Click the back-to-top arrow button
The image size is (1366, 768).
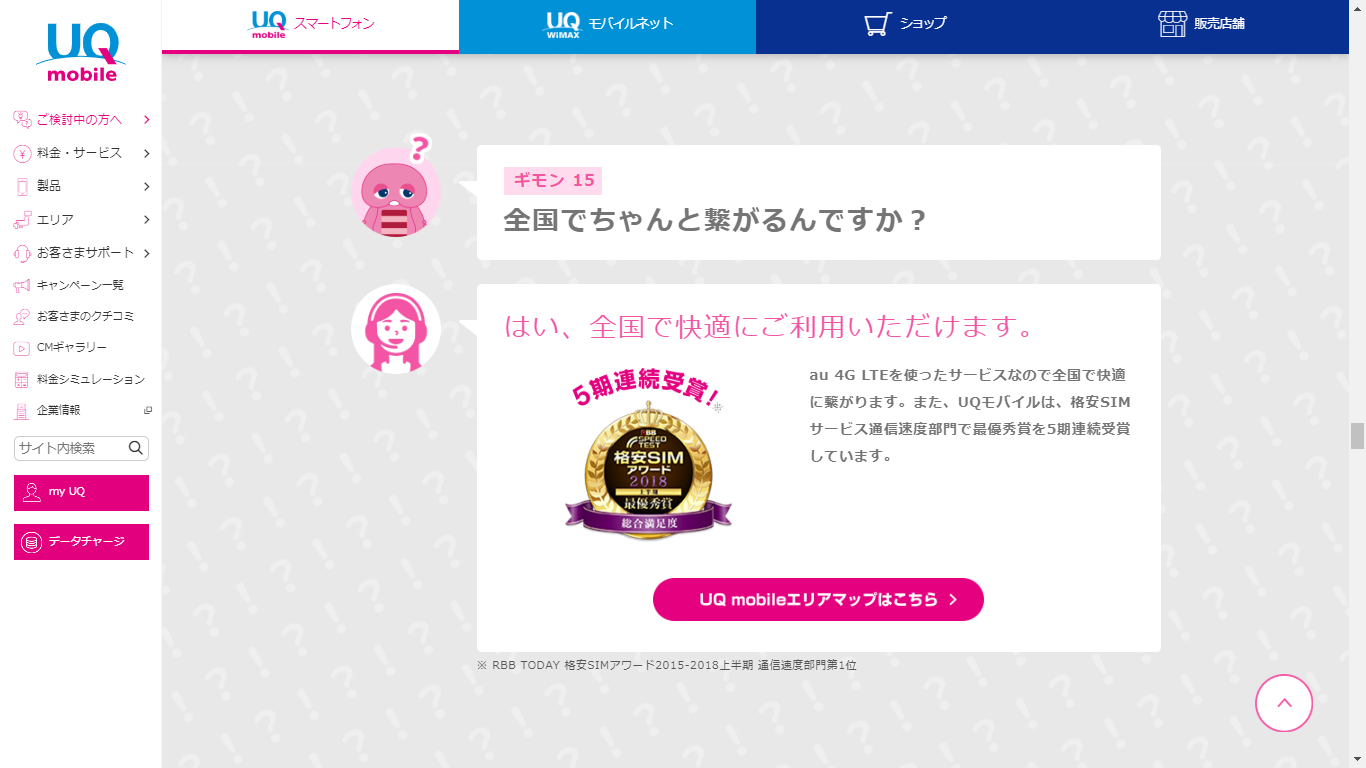point(1284,702)
